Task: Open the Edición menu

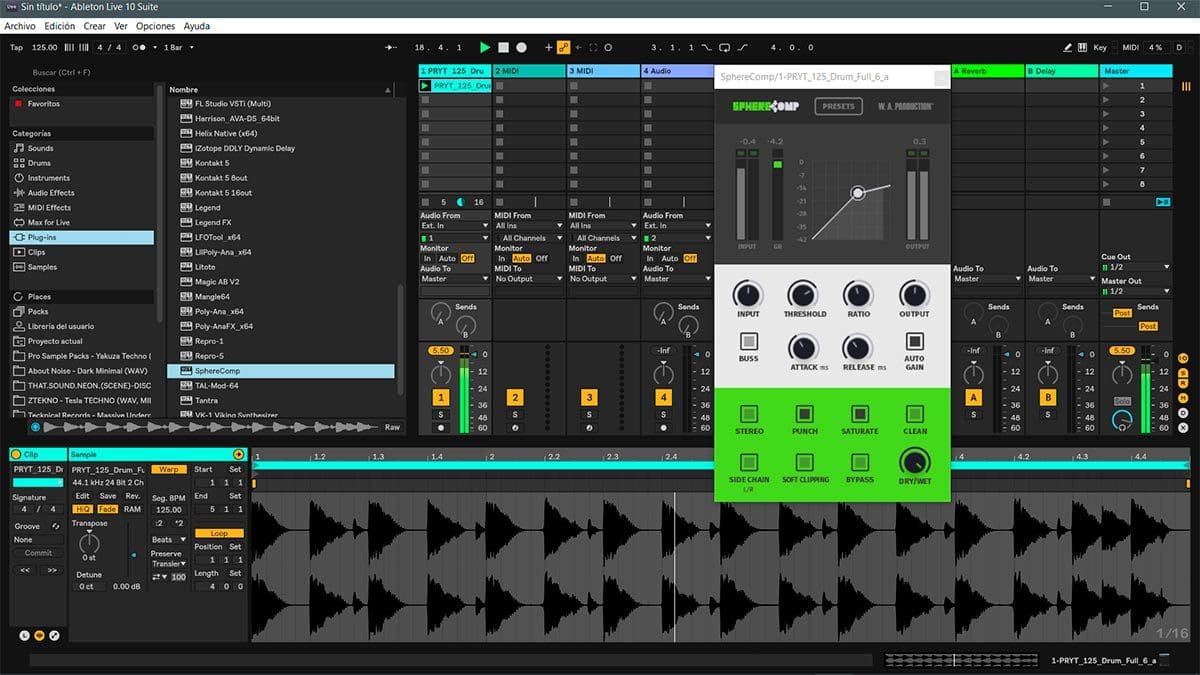Action: (59, 26)
